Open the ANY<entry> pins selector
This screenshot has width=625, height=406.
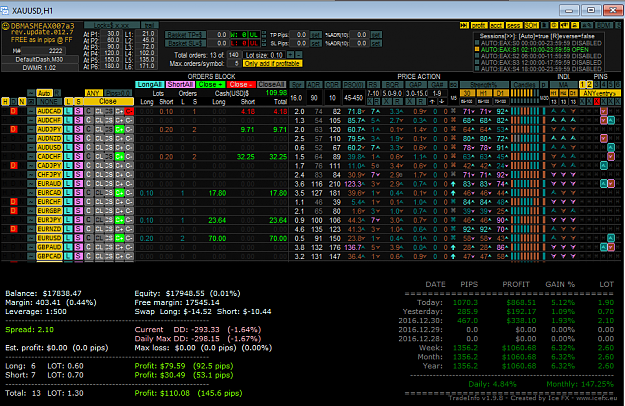pyautogui.click(x=600, y=93)
